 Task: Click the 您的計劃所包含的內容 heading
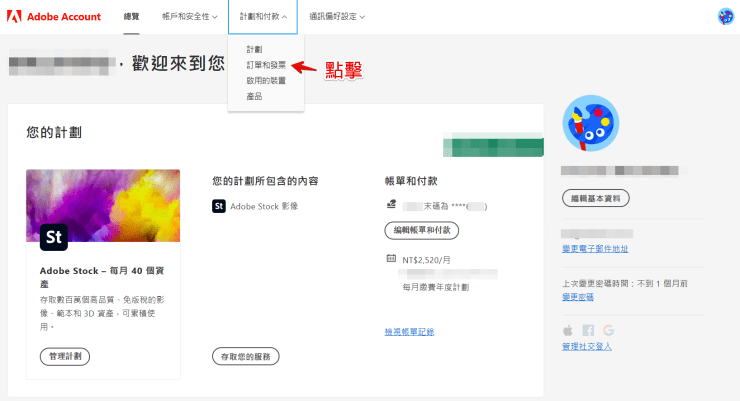(265, 181)
